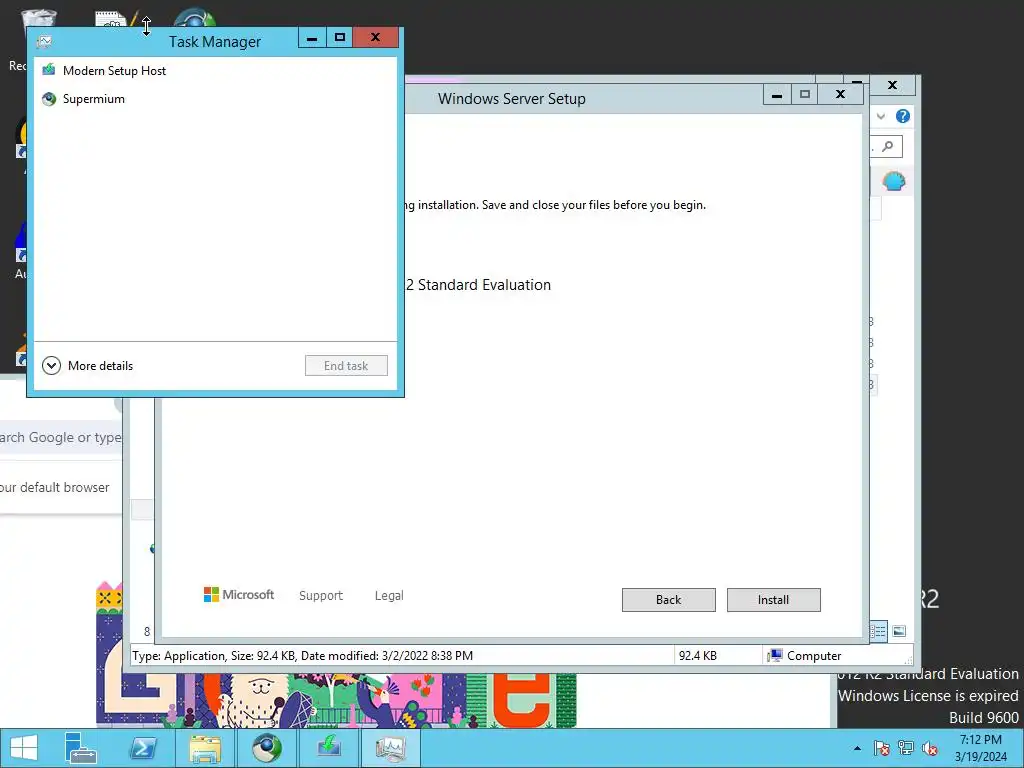This screenshot has height=768, width=1024.
Task: Switch to Supermium browser on taskbar
Action: point(267,748)
